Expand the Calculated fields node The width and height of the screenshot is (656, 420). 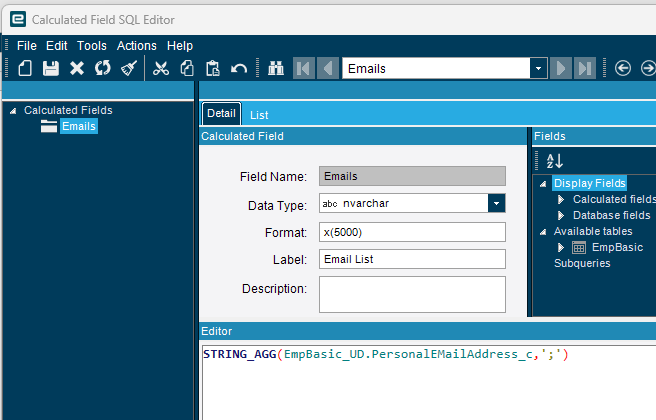(561, 200)
